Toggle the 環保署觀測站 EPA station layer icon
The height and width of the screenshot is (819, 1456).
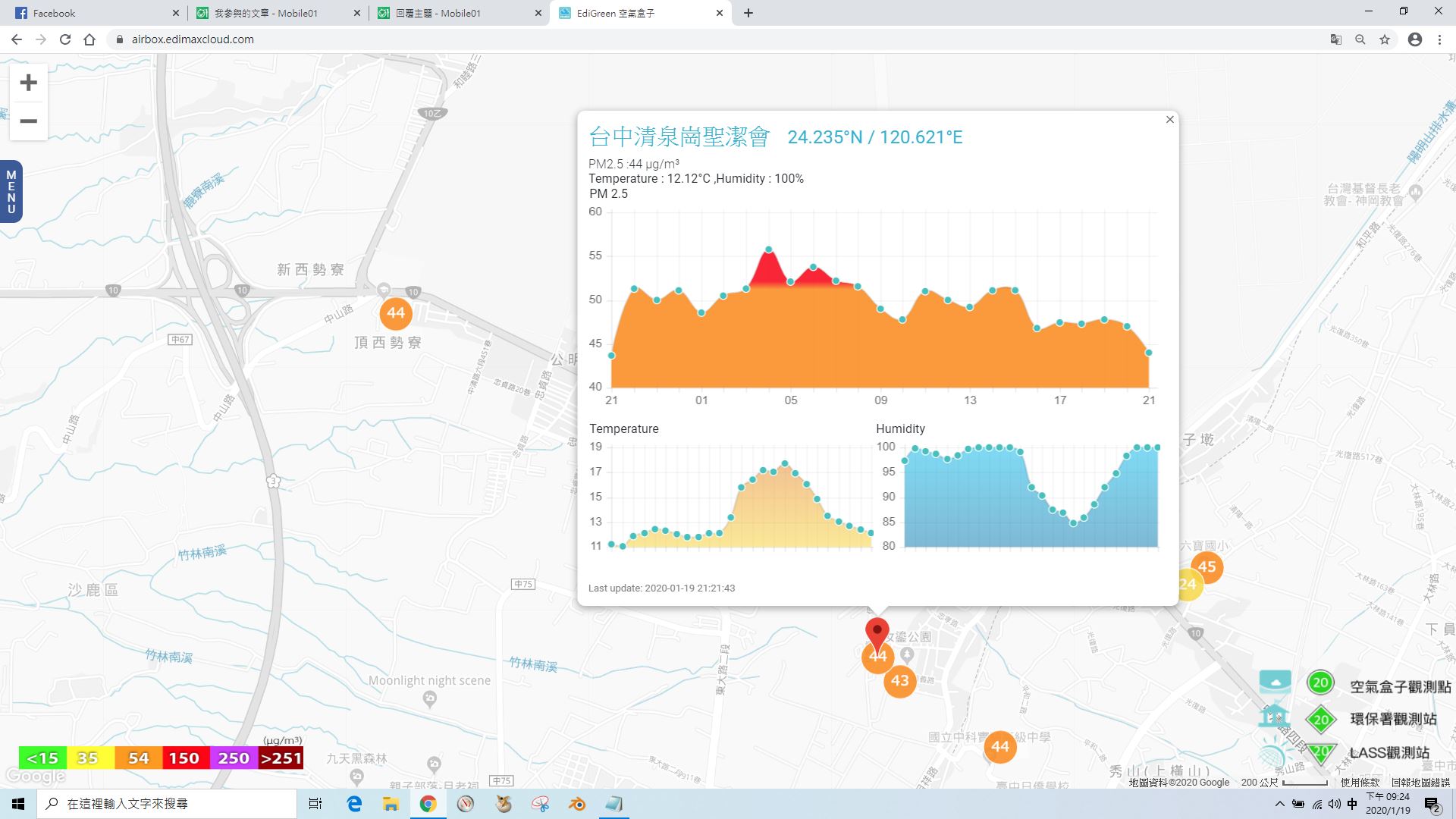coord(1273,715)
